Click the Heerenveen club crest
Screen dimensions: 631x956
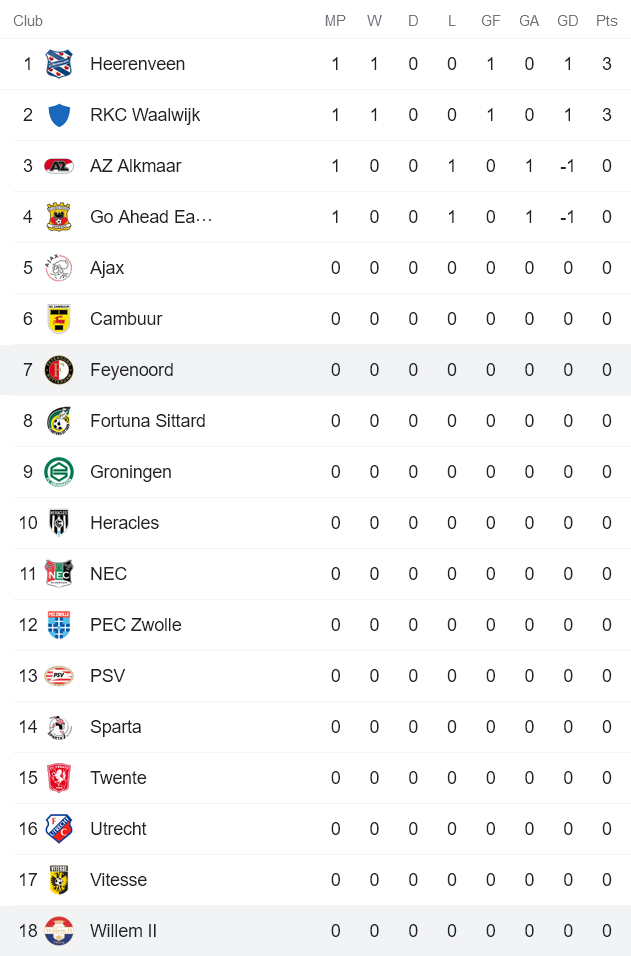(59, 63)
